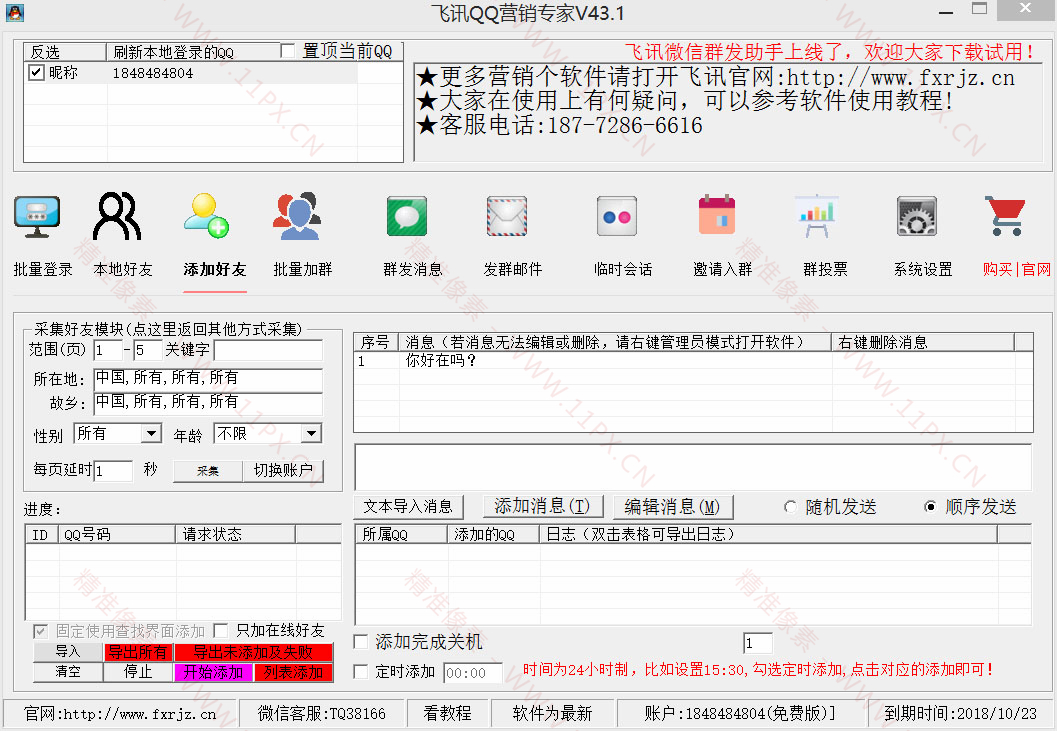
Task: Click the 关键字 input field
Action: tap(268, 350)
